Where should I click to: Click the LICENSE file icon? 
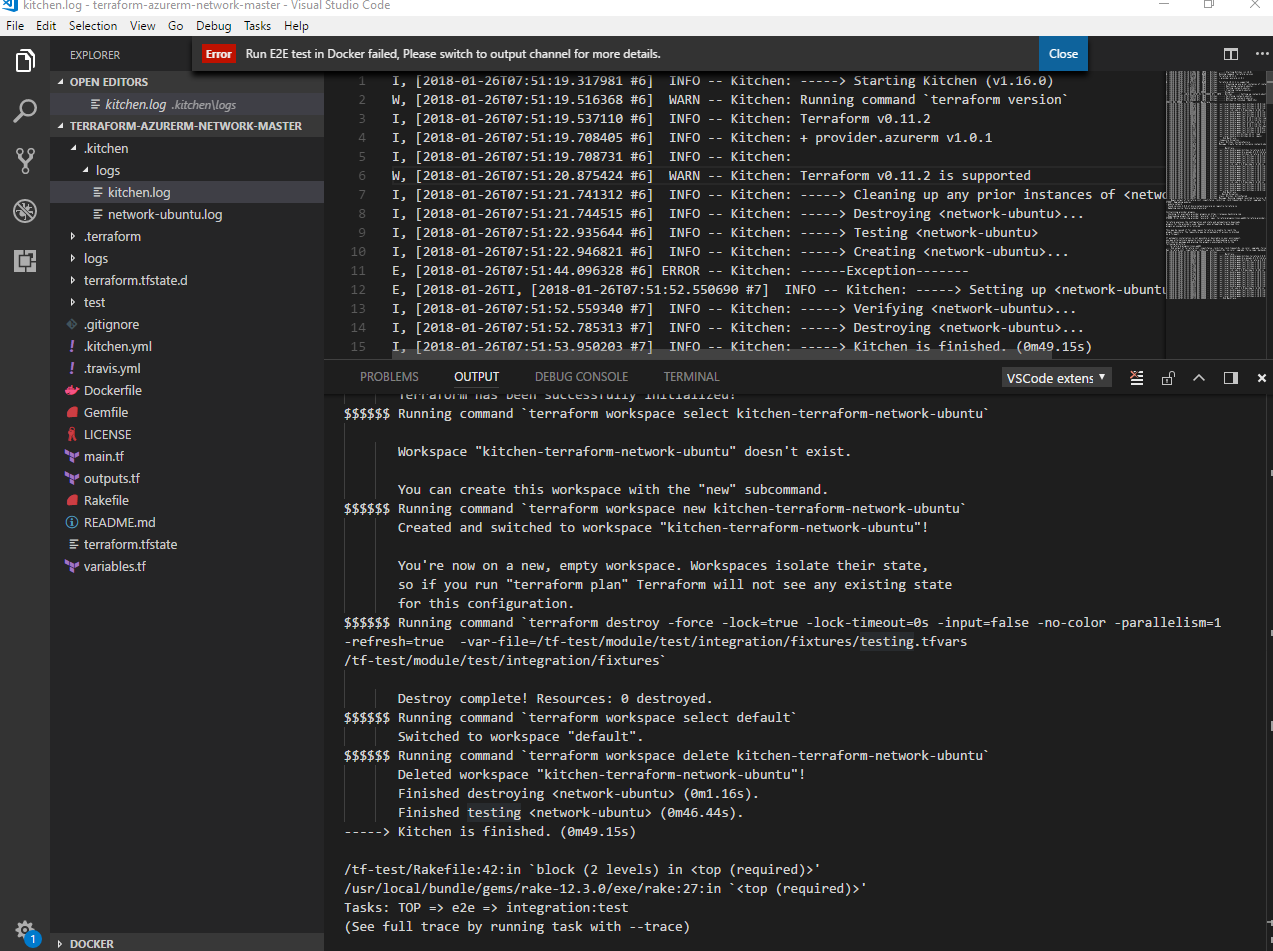[x=72, y=434]
